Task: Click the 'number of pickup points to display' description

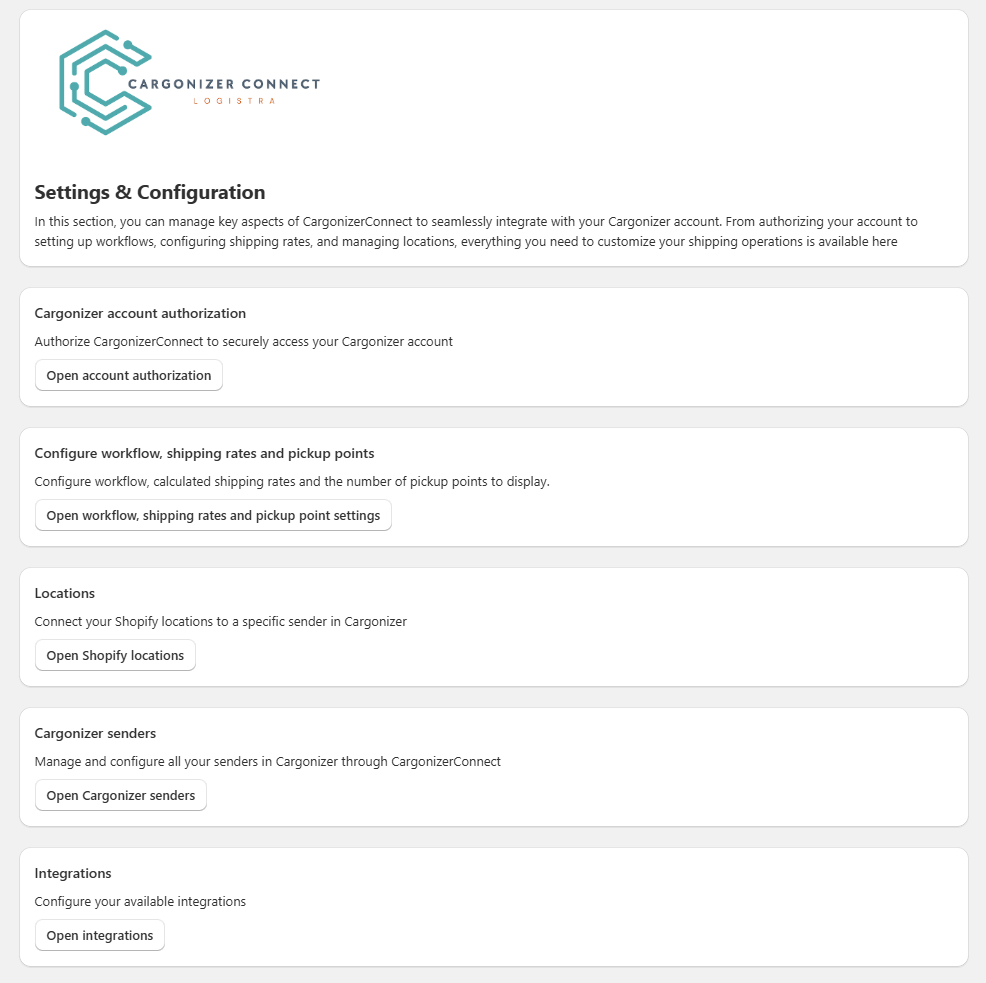Action: pos(292,481)
